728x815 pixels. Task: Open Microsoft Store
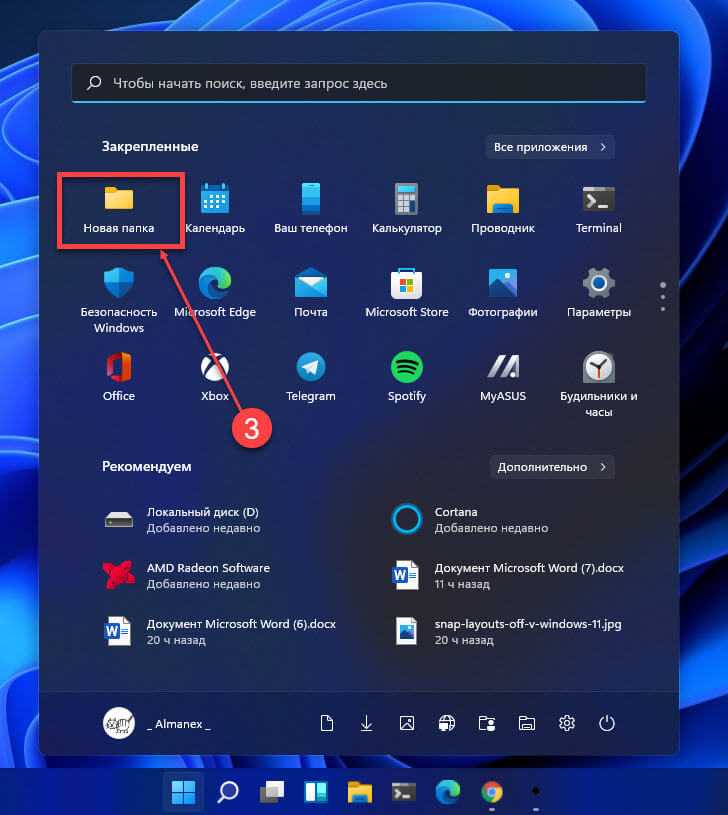pyautogui.click(x=406, y=294)
